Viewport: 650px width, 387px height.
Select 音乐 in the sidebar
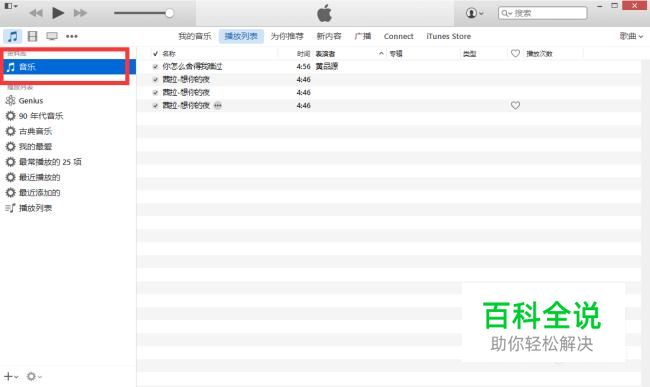tap(68, 67)
